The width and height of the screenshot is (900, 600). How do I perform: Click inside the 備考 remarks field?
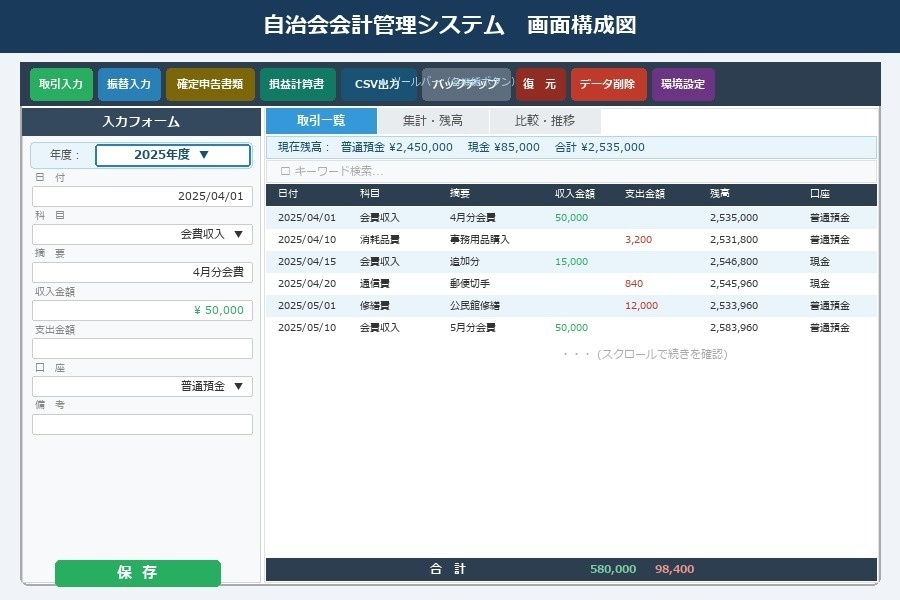tap(143, 423)
